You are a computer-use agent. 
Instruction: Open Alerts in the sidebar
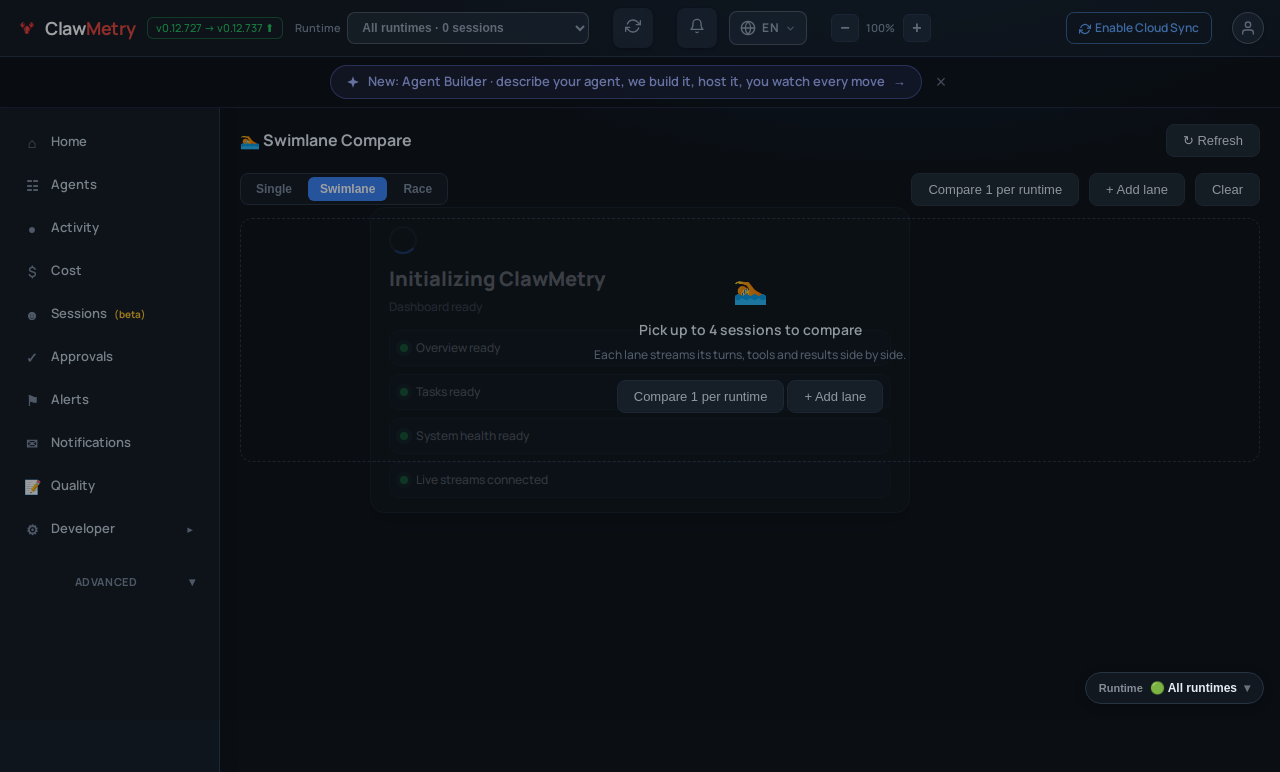[110, 400]
